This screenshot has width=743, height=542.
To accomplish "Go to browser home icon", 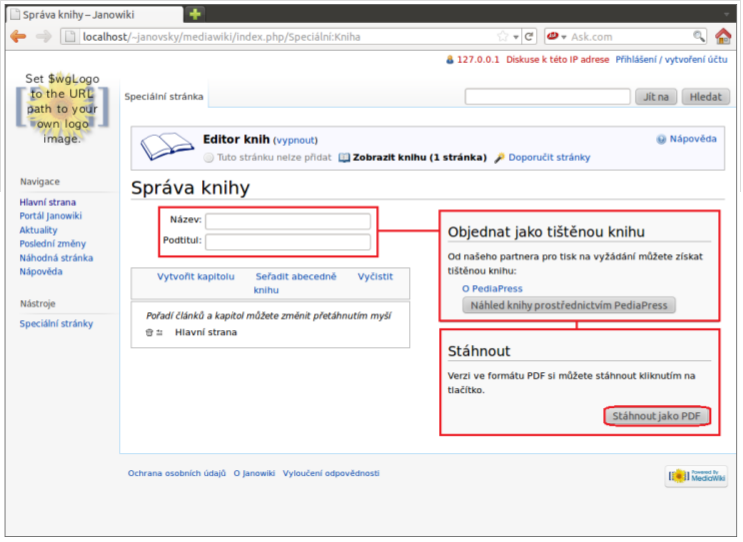I will point(723,36).
